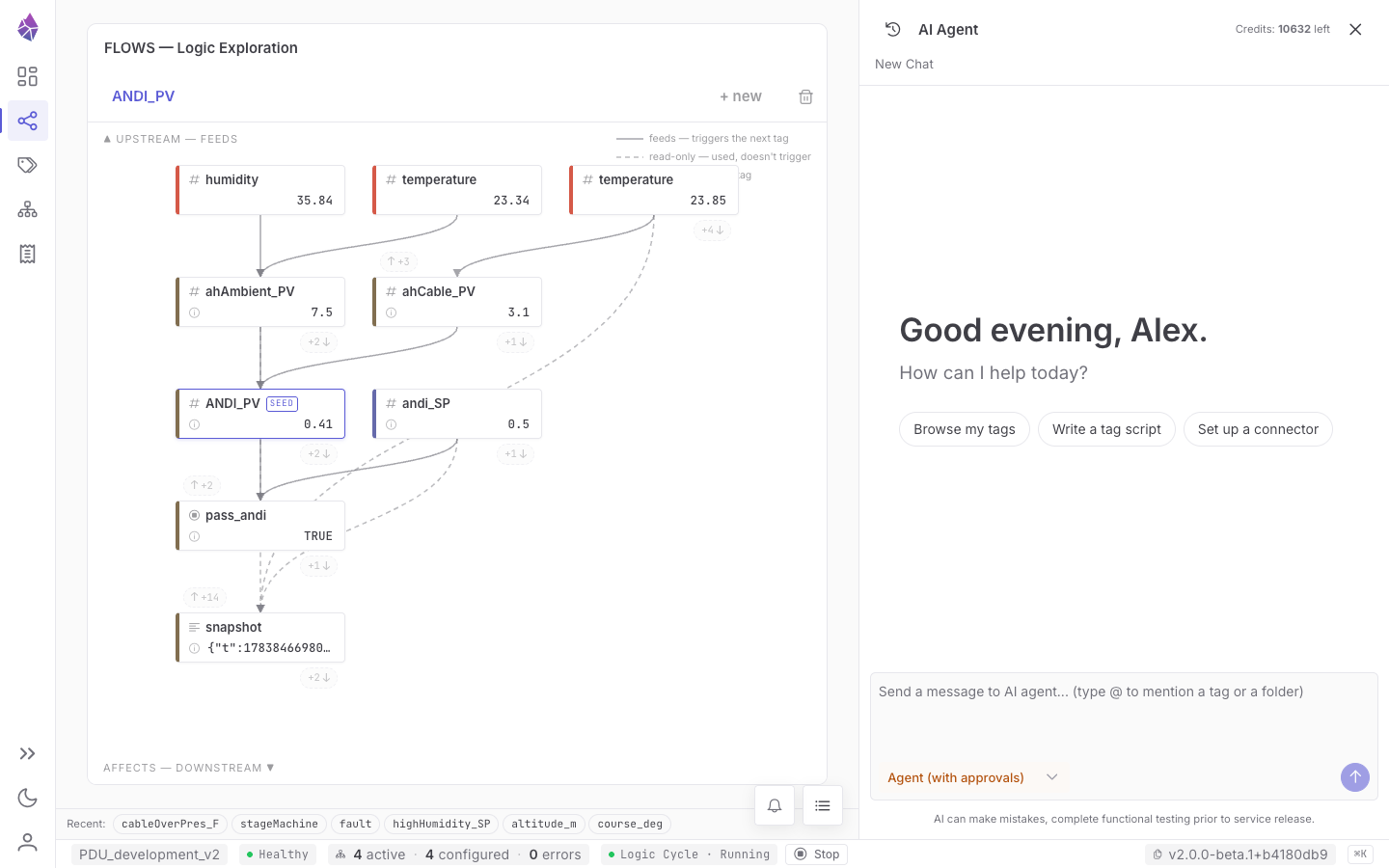1389x868 pixels.
Task: Click info icon on snapshot node
Action: point(195,648)
